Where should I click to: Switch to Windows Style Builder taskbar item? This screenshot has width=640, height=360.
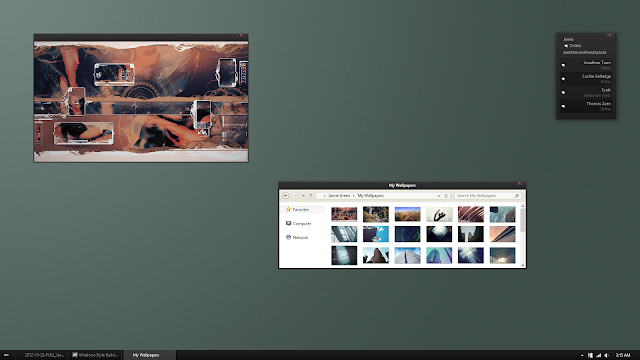click(x=95, y=355)
